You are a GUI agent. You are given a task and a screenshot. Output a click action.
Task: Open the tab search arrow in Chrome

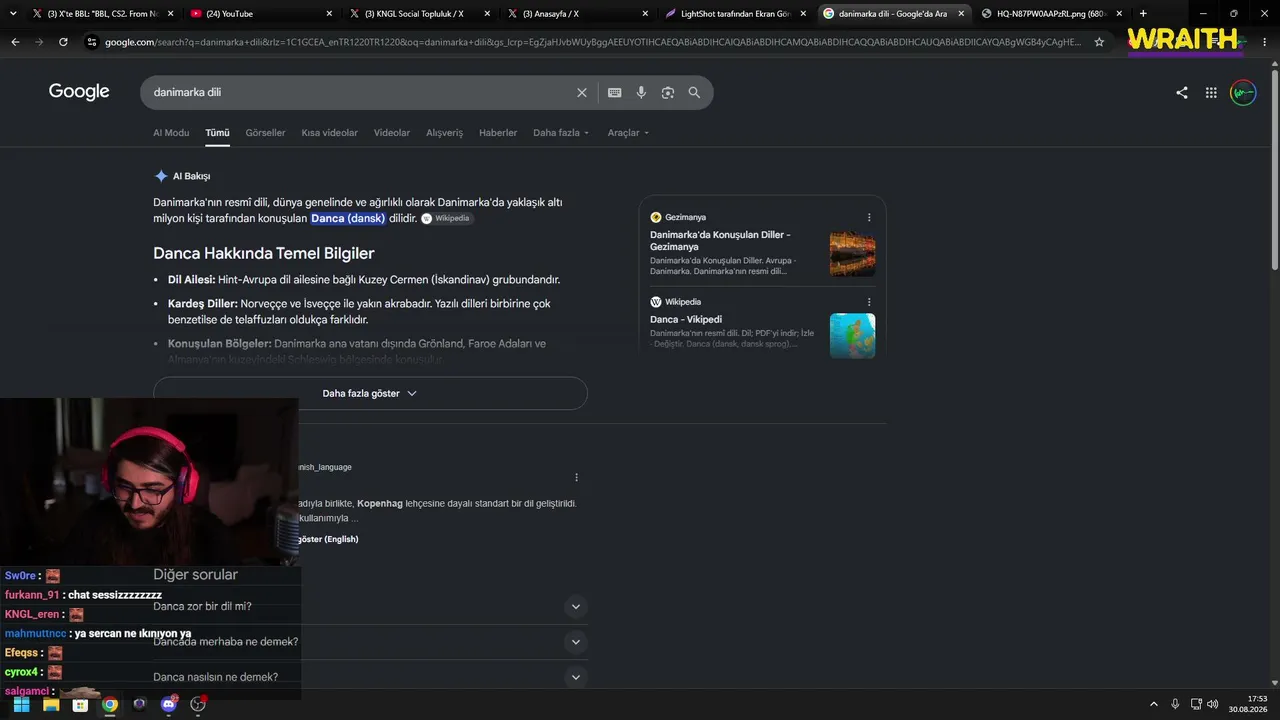pyautogui.click(x=13, y=14)
